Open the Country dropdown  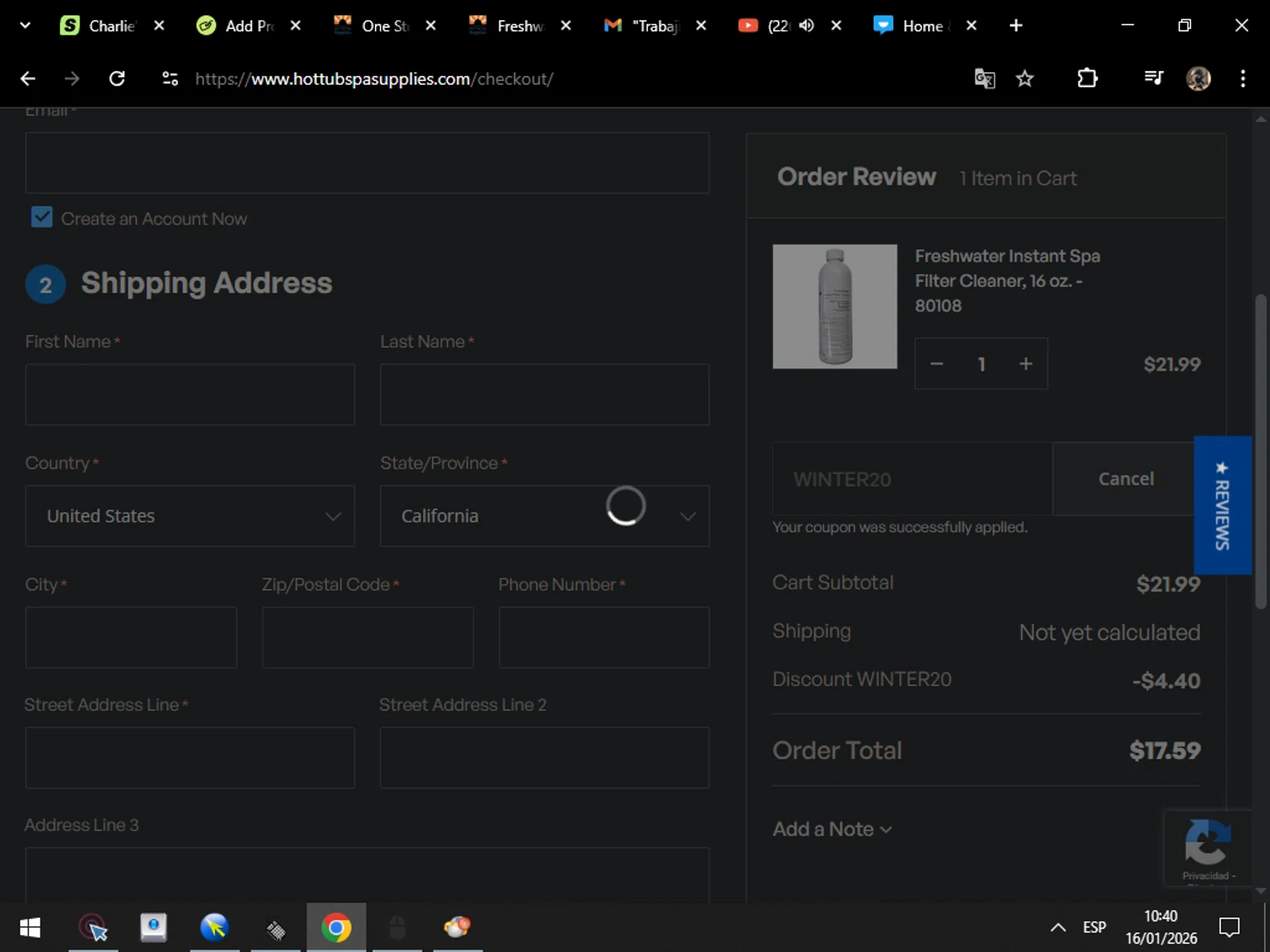click(x=190, y=516)
